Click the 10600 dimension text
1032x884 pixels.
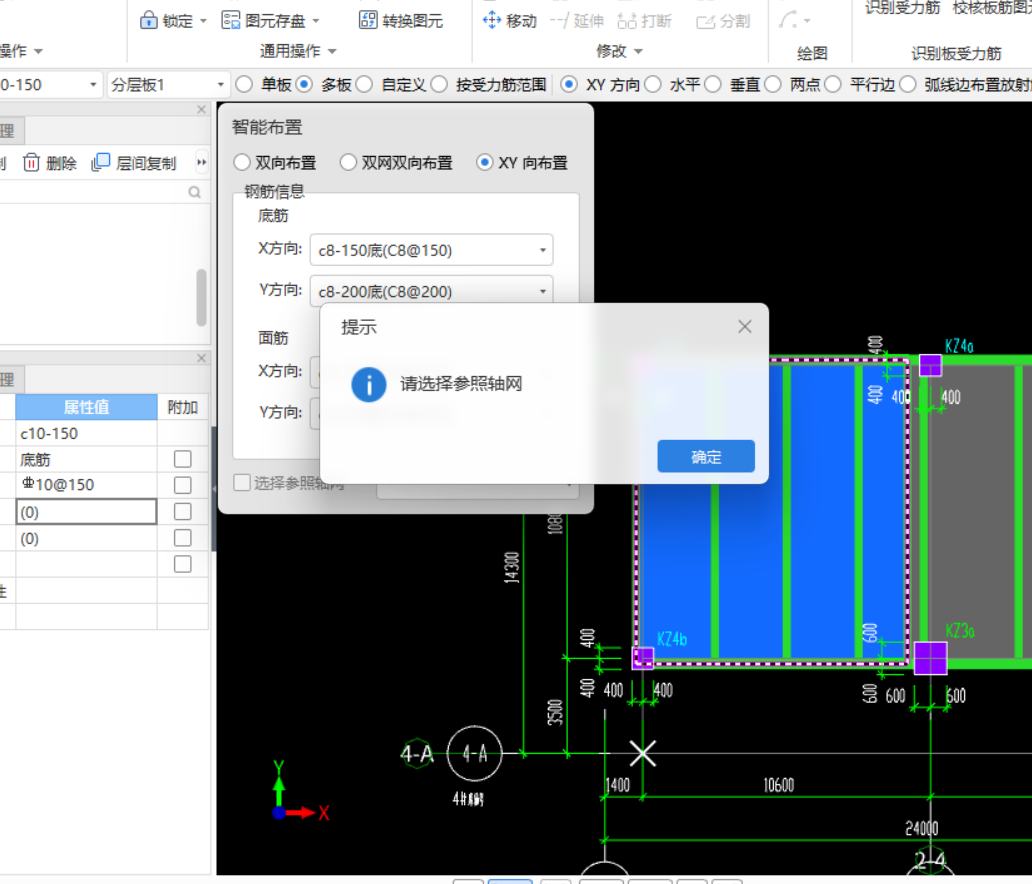779,785
